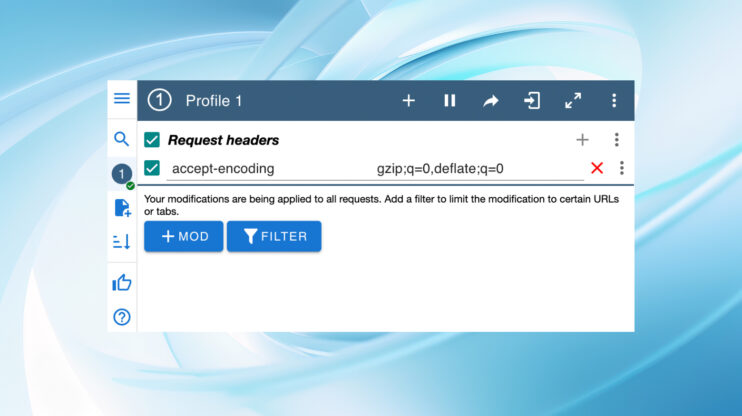Viewport: 742px width, 416px height.
Task: Open the Profile 1 toolbar more options menu
Action: point(614,100)
